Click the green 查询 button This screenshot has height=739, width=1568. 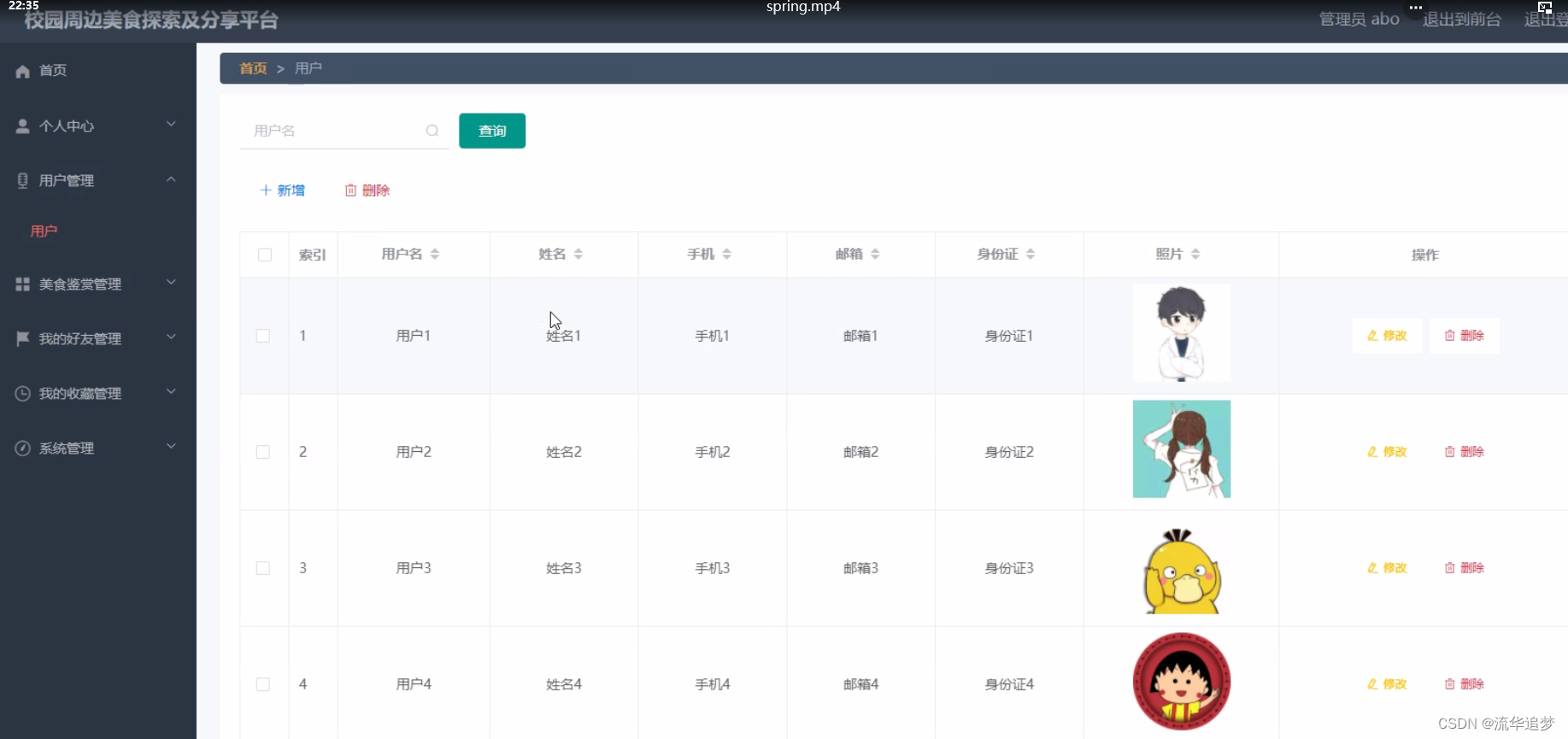pos(492,131)
